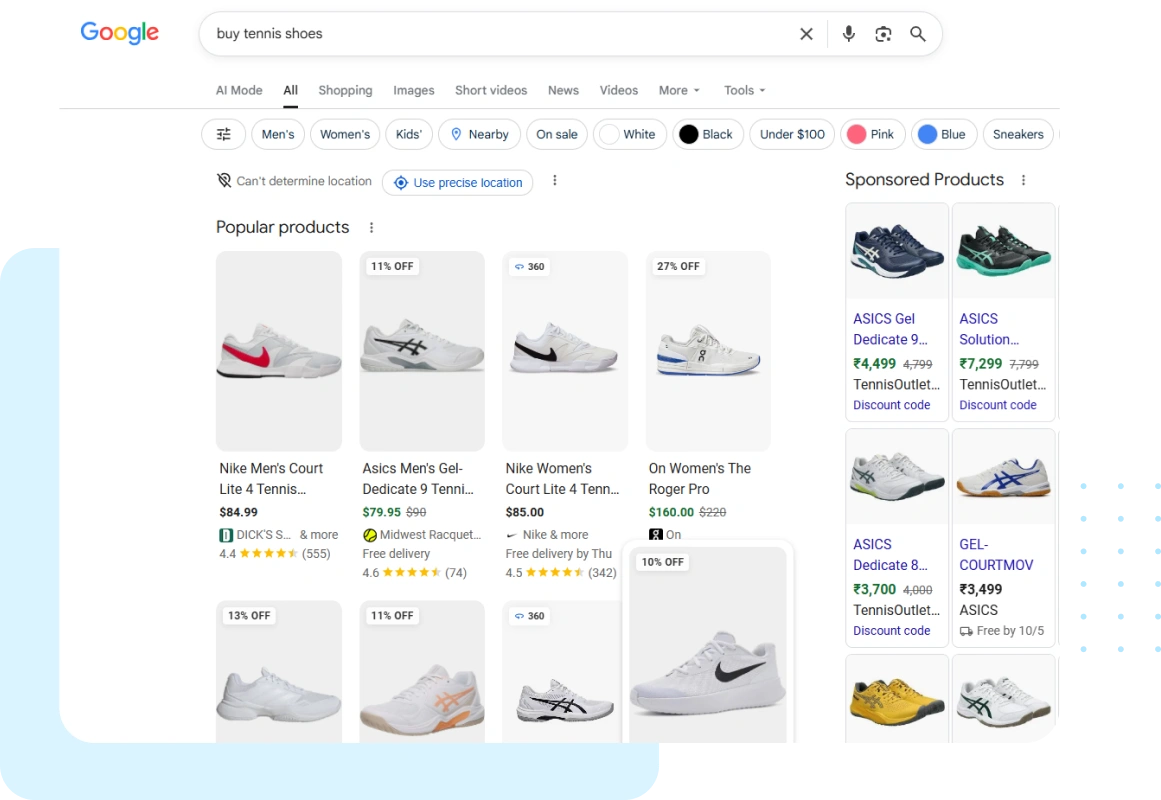Open sponsored ASICS Dedicate 8 link

[x=890, y=555]
